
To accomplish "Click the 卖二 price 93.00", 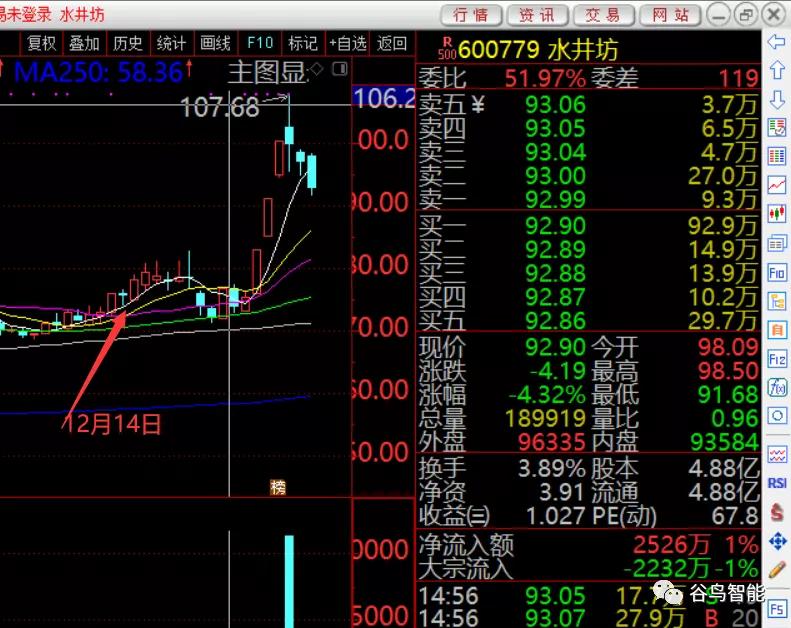I will click(555, 176).
